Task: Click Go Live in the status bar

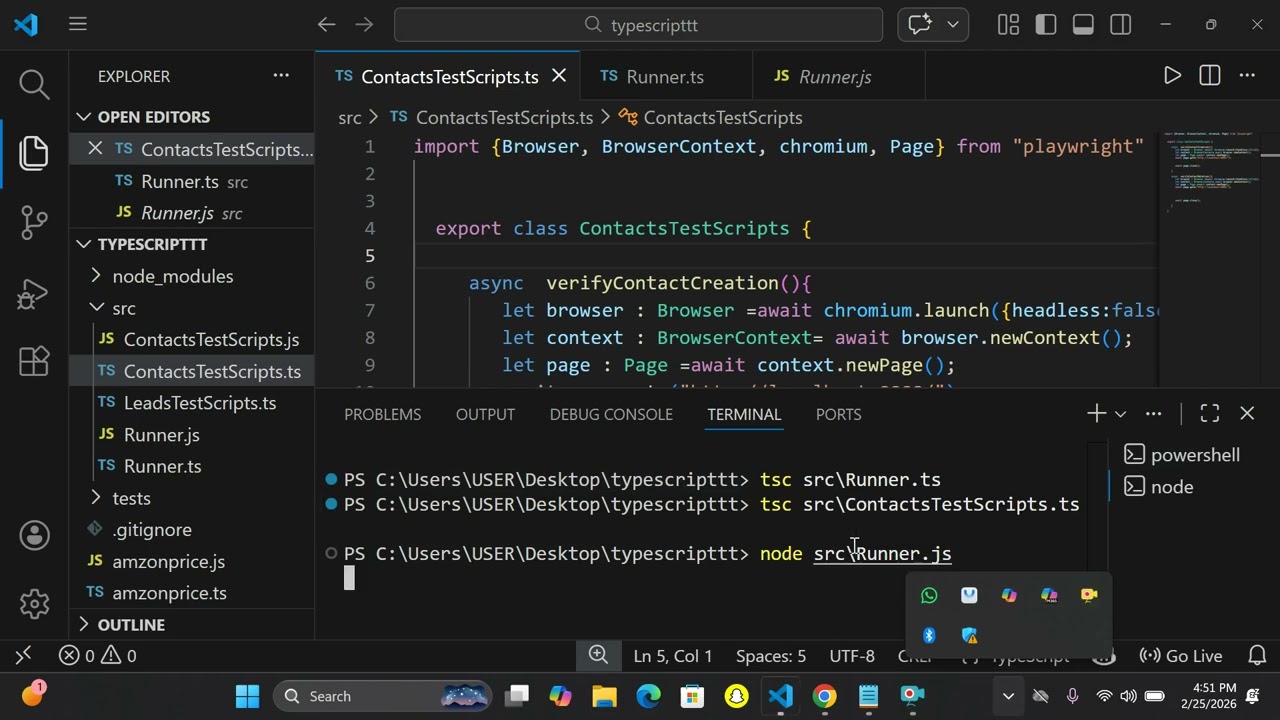Action: 1180,656
